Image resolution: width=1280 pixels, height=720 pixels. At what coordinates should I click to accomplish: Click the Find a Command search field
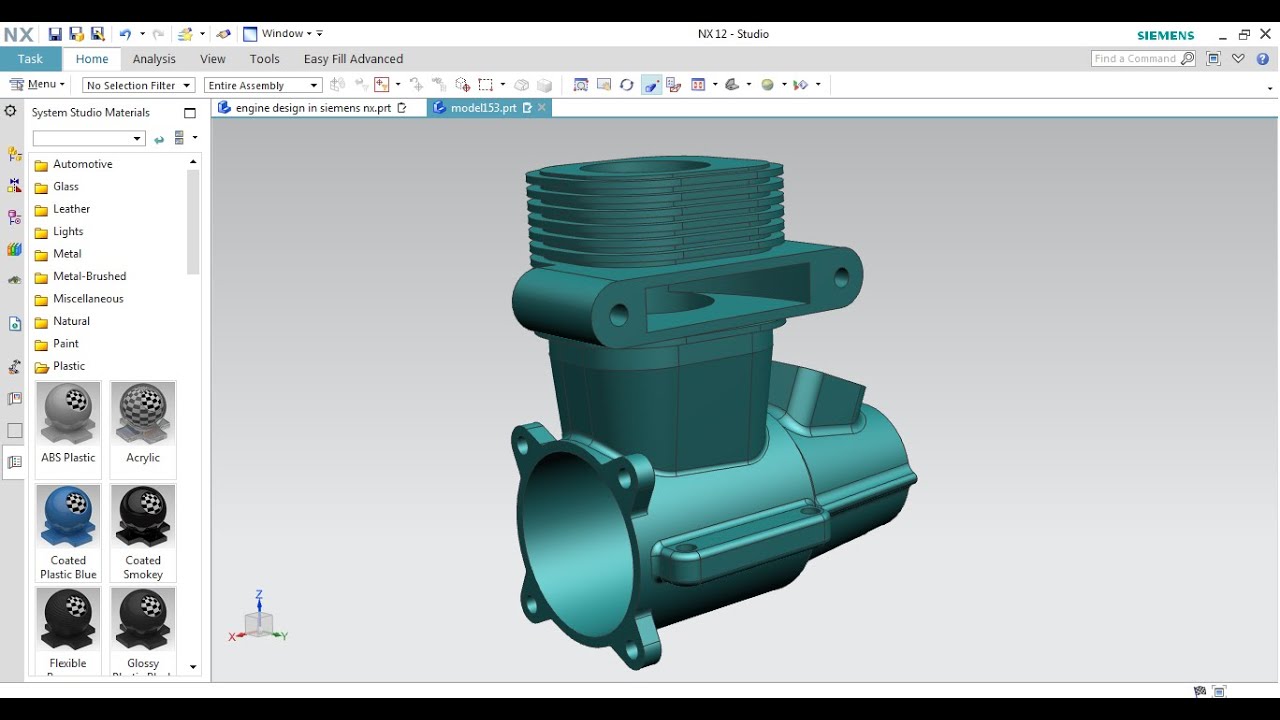[1143, 59]
